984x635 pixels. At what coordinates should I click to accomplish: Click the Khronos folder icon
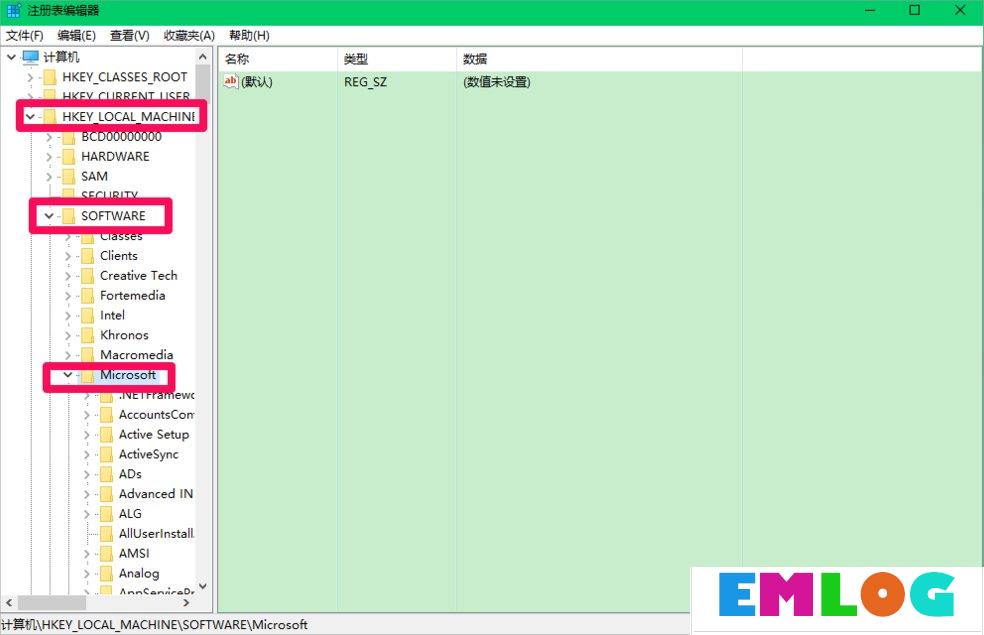pos(87,335)
